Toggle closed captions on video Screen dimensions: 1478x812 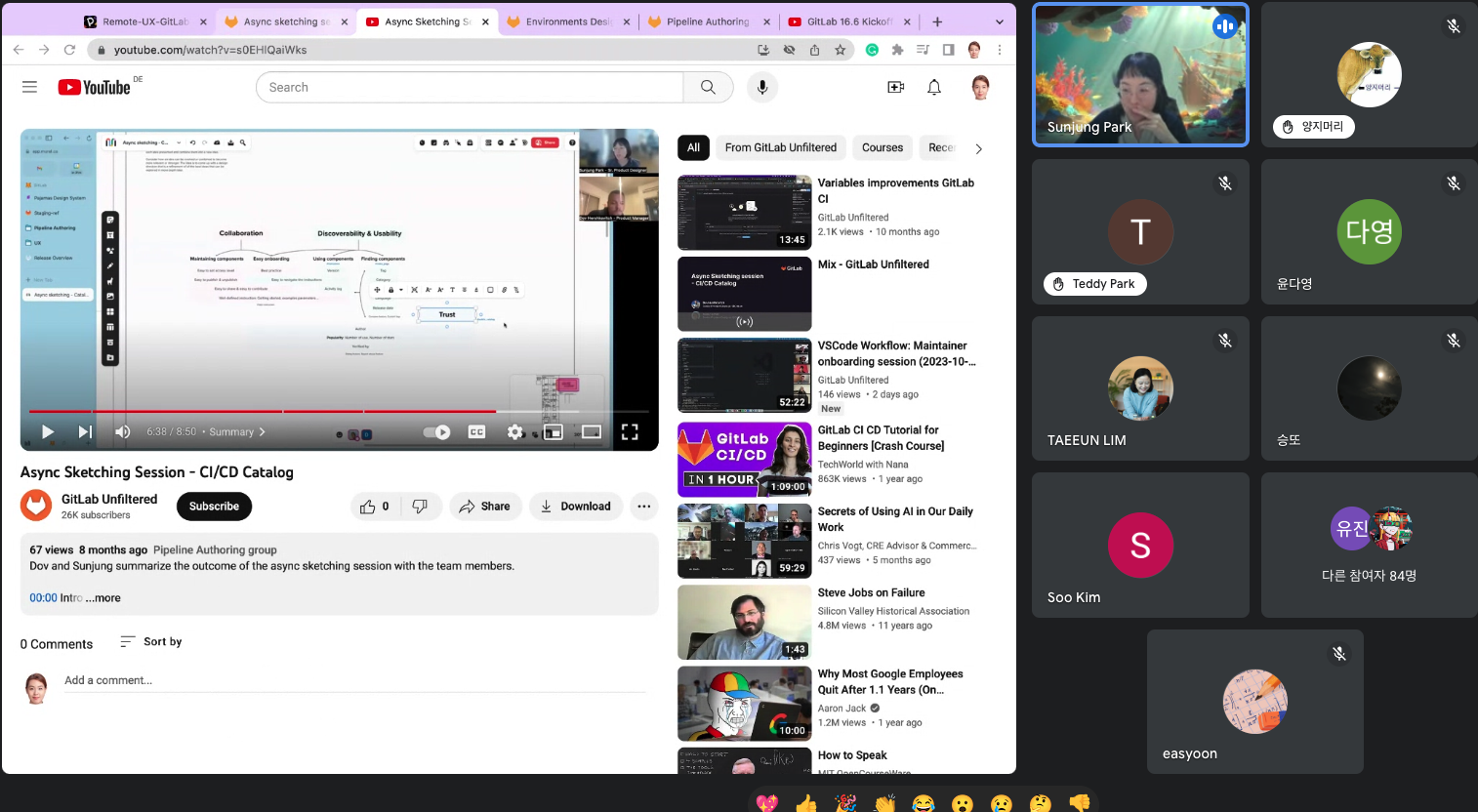point(476,431)
